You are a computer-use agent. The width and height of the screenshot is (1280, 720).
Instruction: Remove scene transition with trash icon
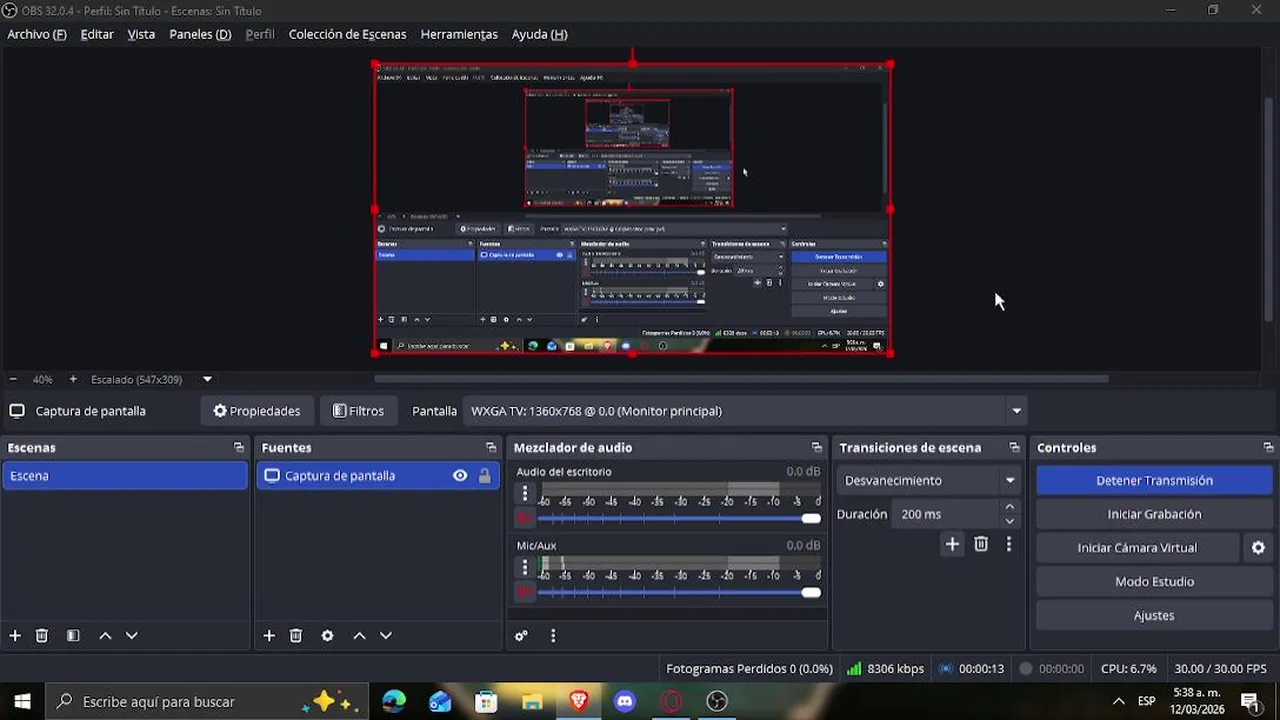point(981,544)
